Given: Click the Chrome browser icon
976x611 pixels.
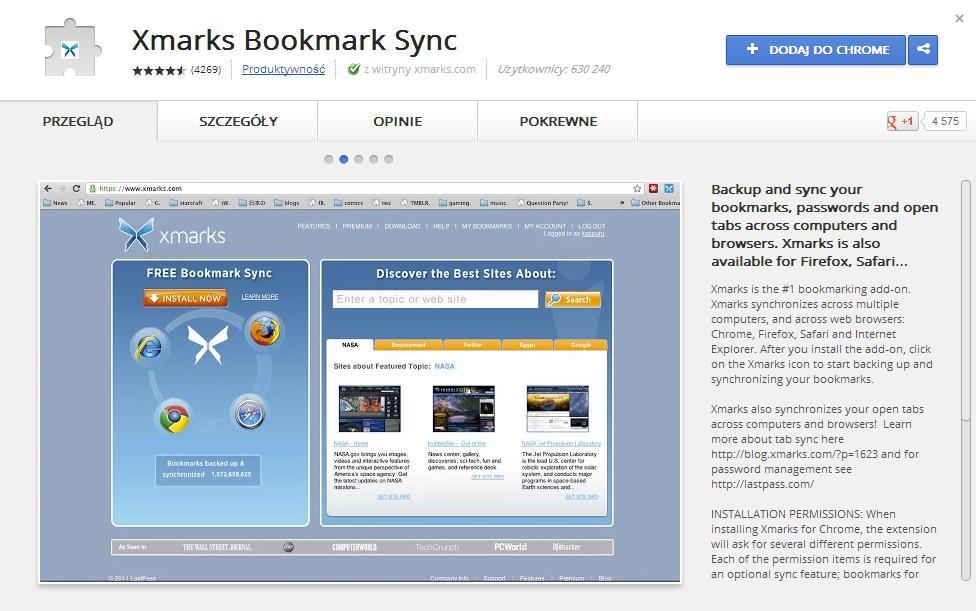Looking at the screenshot, I should click(x=174, y=417).
